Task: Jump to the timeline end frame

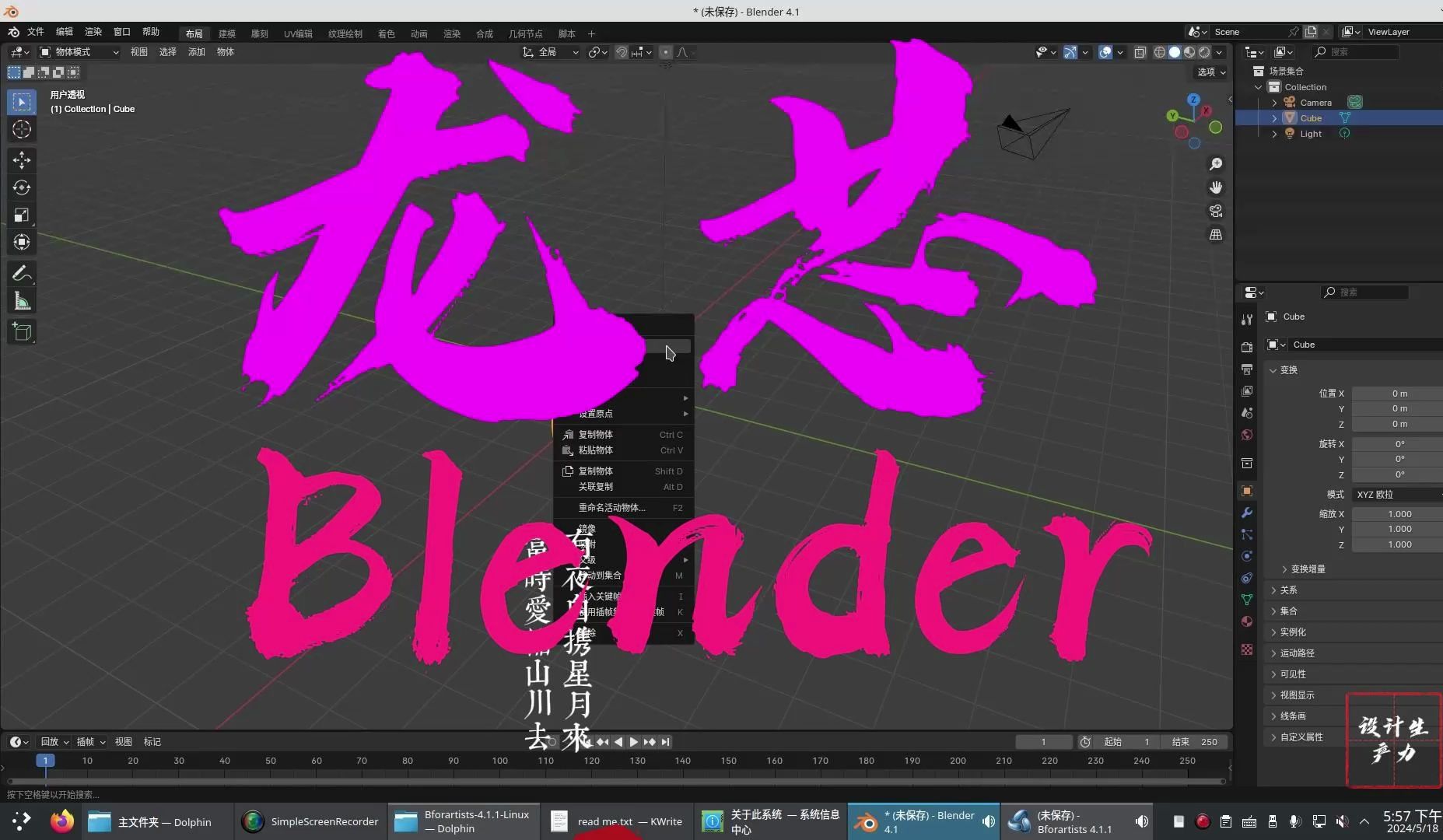Action: (665, 742)
